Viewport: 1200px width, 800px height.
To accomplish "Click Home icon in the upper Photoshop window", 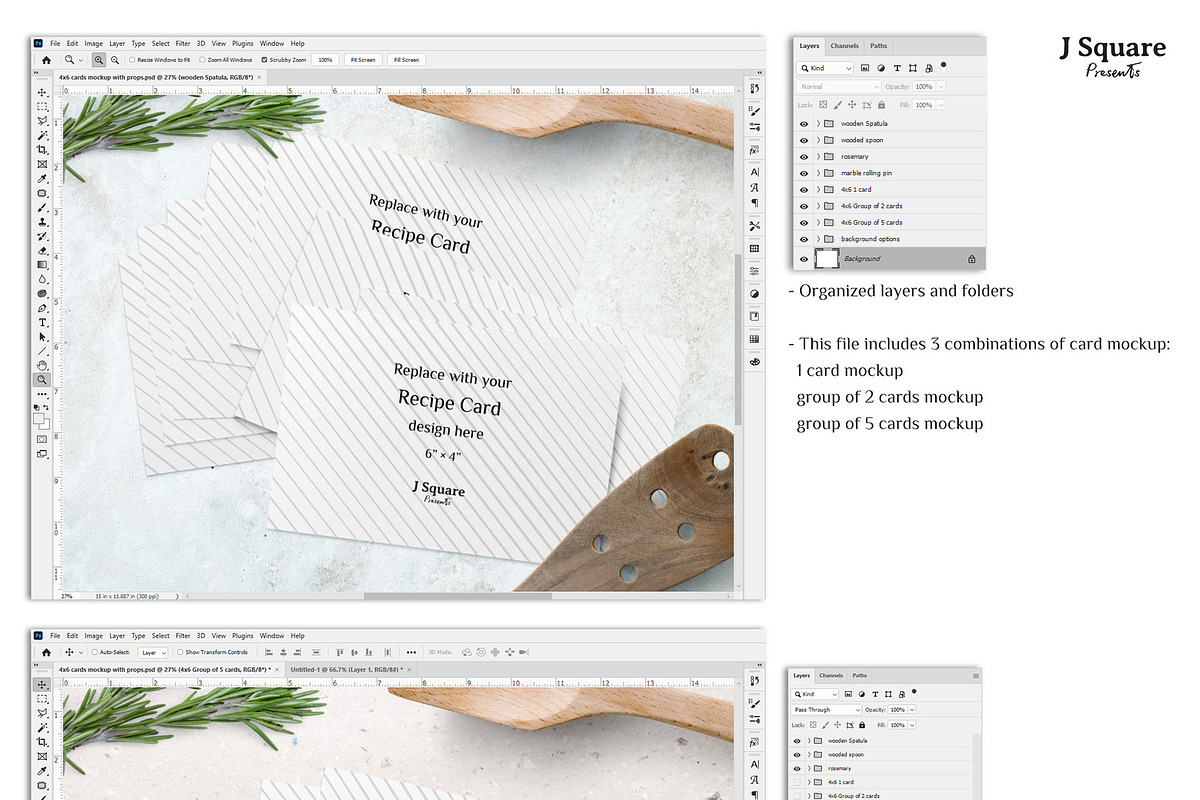I will (46, 60).
